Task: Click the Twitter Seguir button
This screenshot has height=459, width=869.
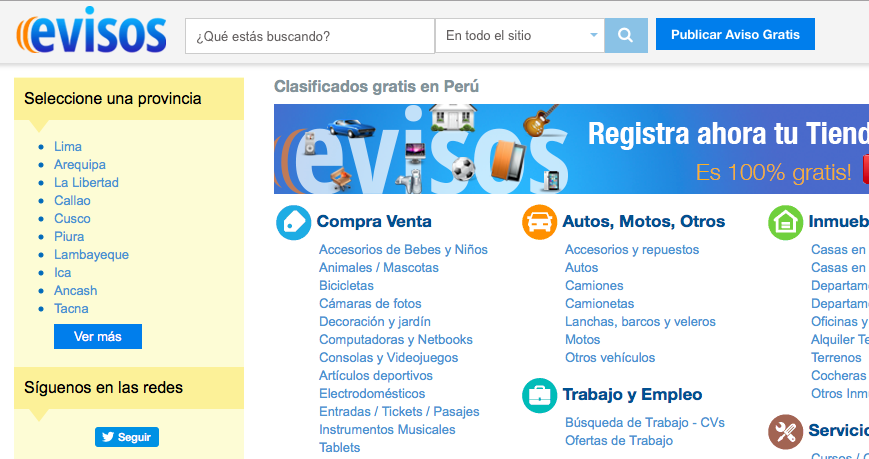Action: tap(127, 437)
